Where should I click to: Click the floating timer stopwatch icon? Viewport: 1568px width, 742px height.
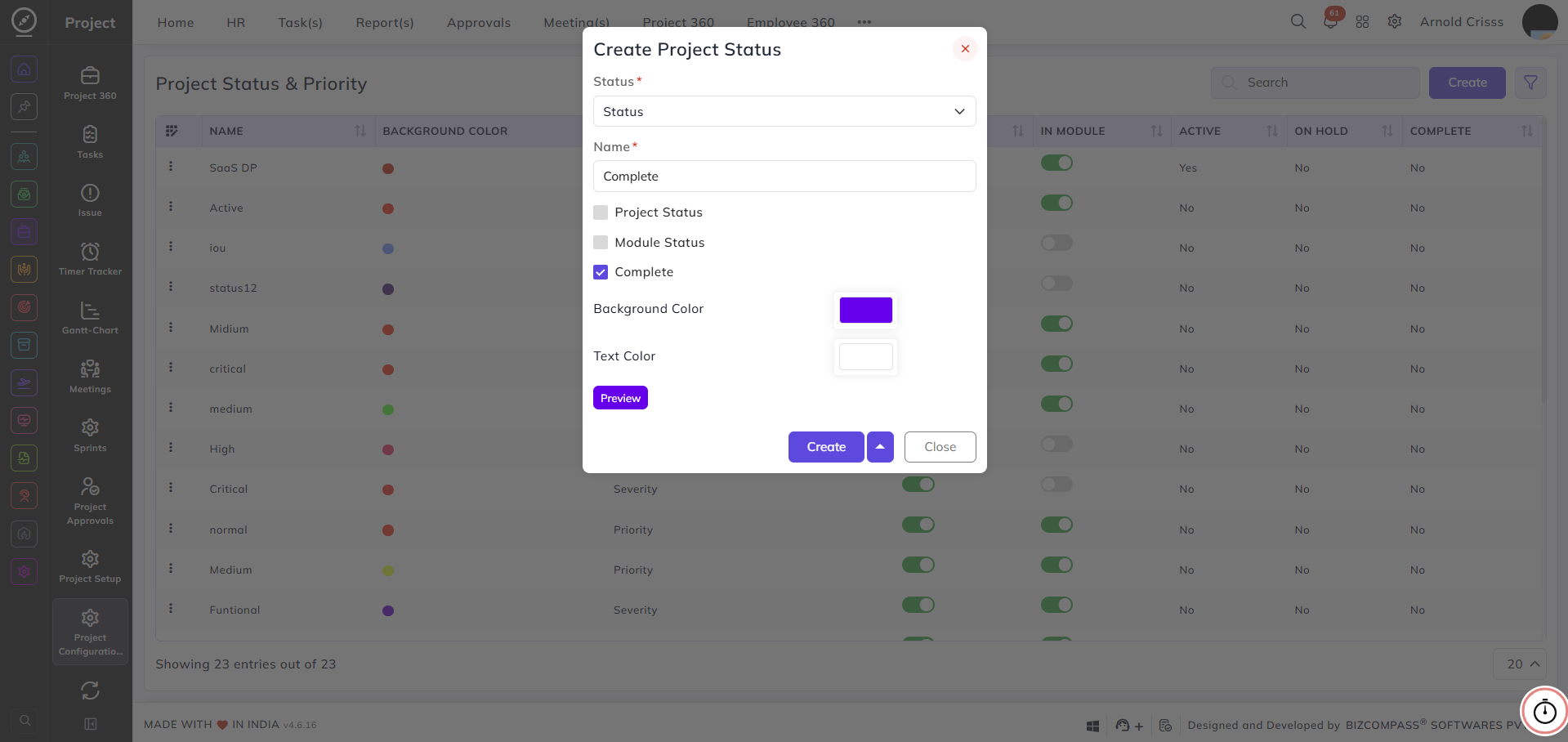[1544, 711]
